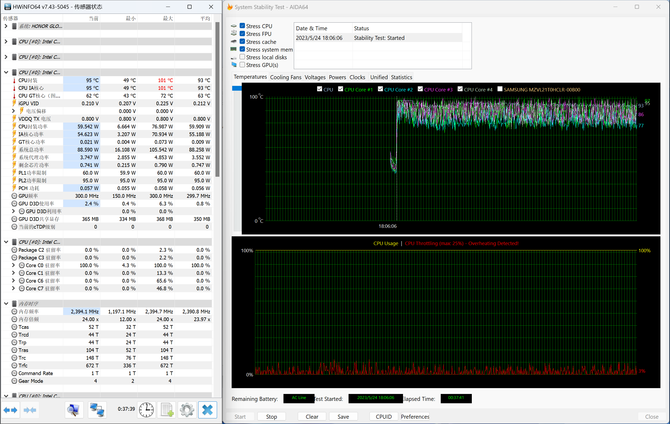
Task: Switch to the Cooling Fans tab
Action: [285, 77]
